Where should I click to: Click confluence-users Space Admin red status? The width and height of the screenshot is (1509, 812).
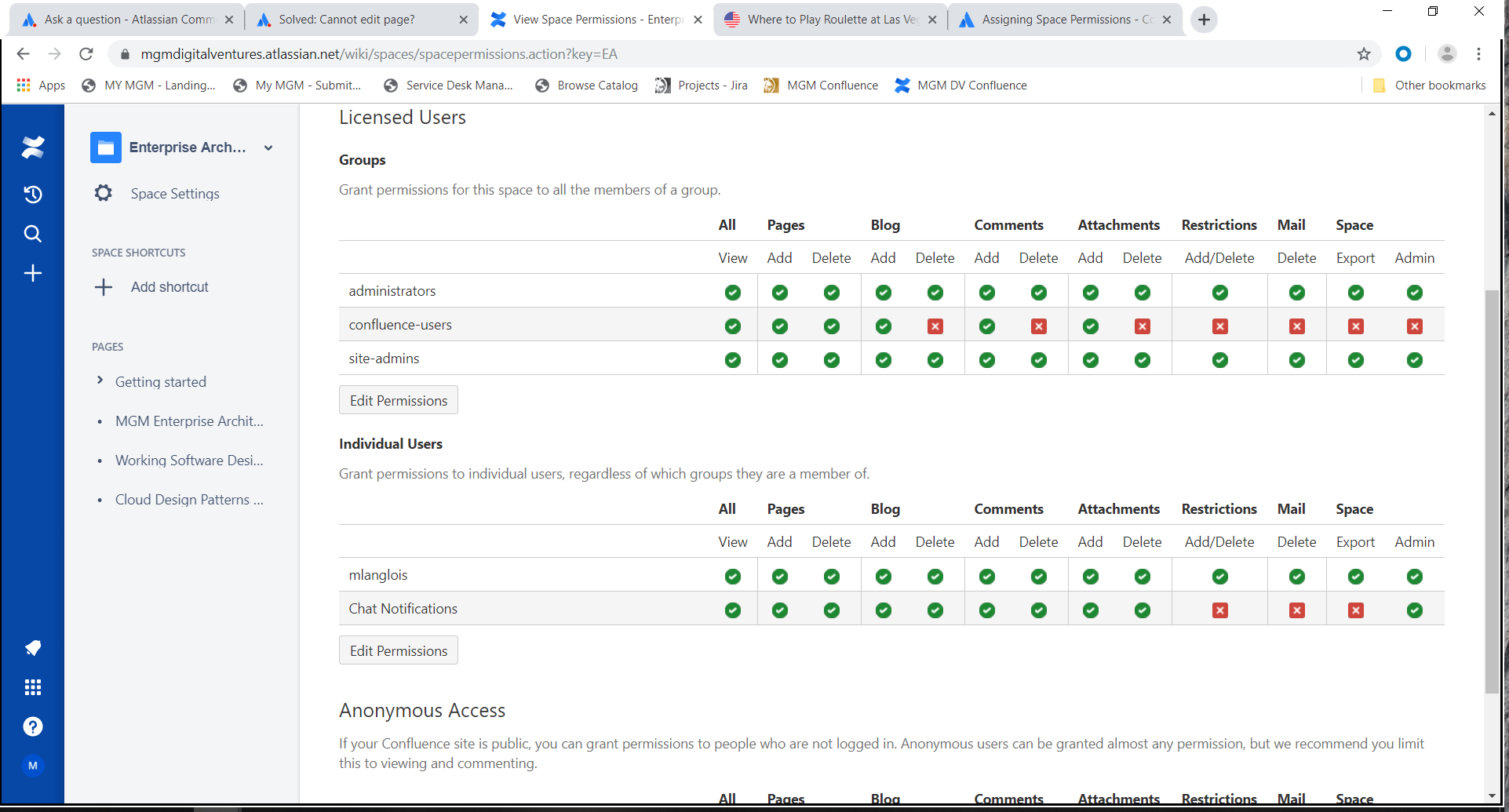(x=1414, y=326)
